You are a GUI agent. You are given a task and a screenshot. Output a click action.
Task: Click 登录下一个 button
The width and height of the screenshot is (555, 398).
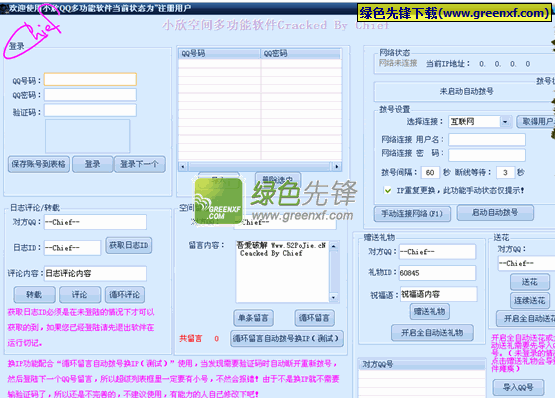point(139,164)
